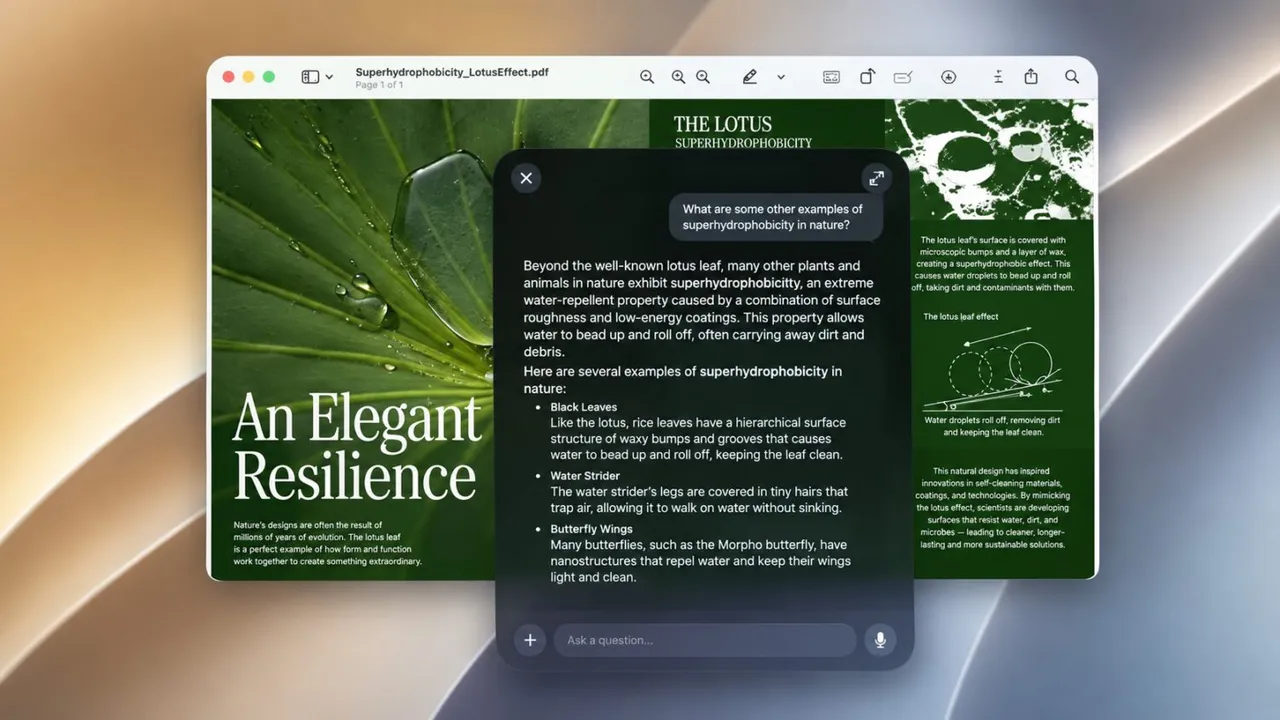
Task: Close the assistant chat panel
Action: tap(526, 178)
